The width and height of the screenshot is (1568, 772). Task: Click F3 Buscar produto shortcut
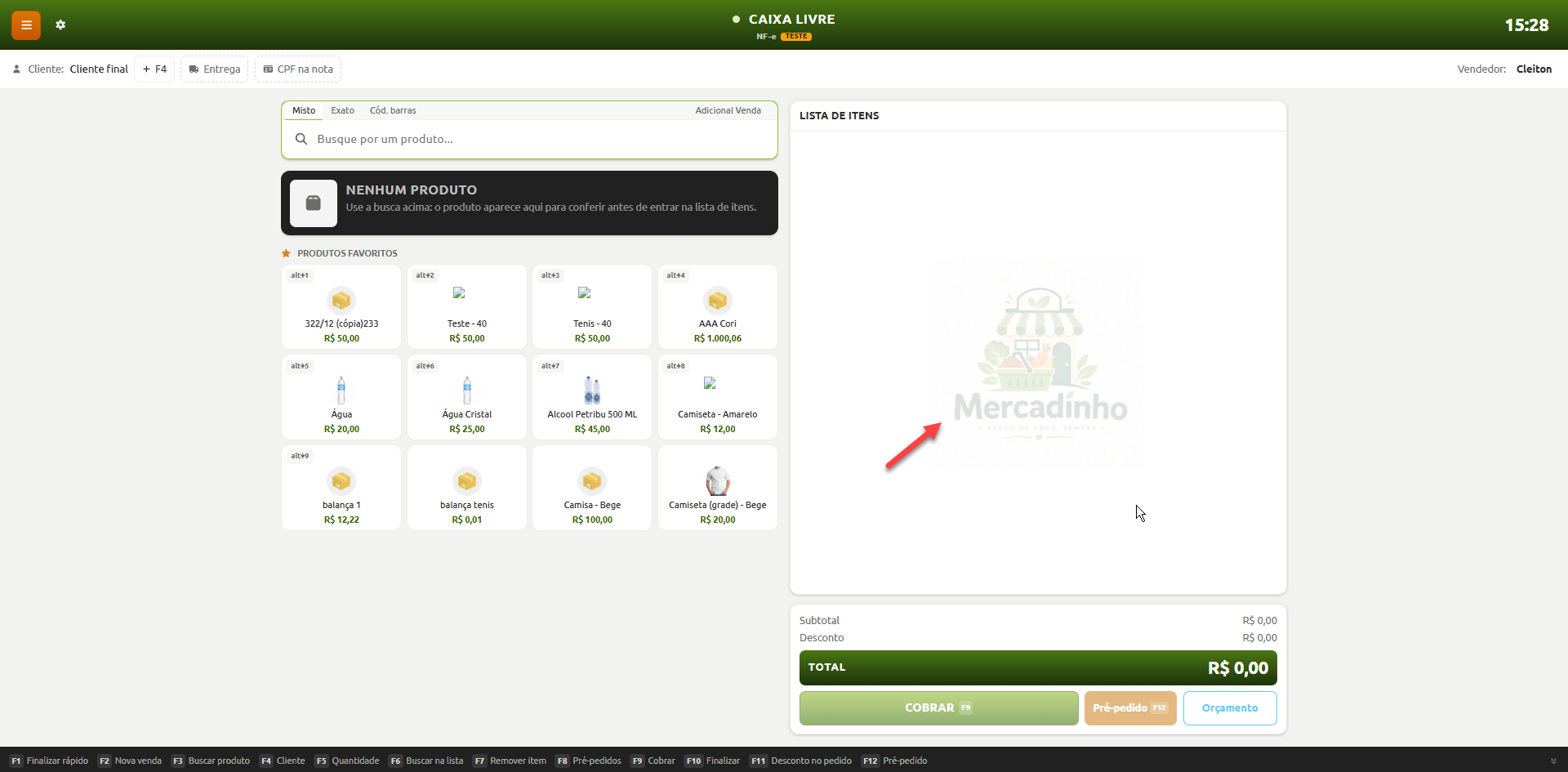point(211,761)
